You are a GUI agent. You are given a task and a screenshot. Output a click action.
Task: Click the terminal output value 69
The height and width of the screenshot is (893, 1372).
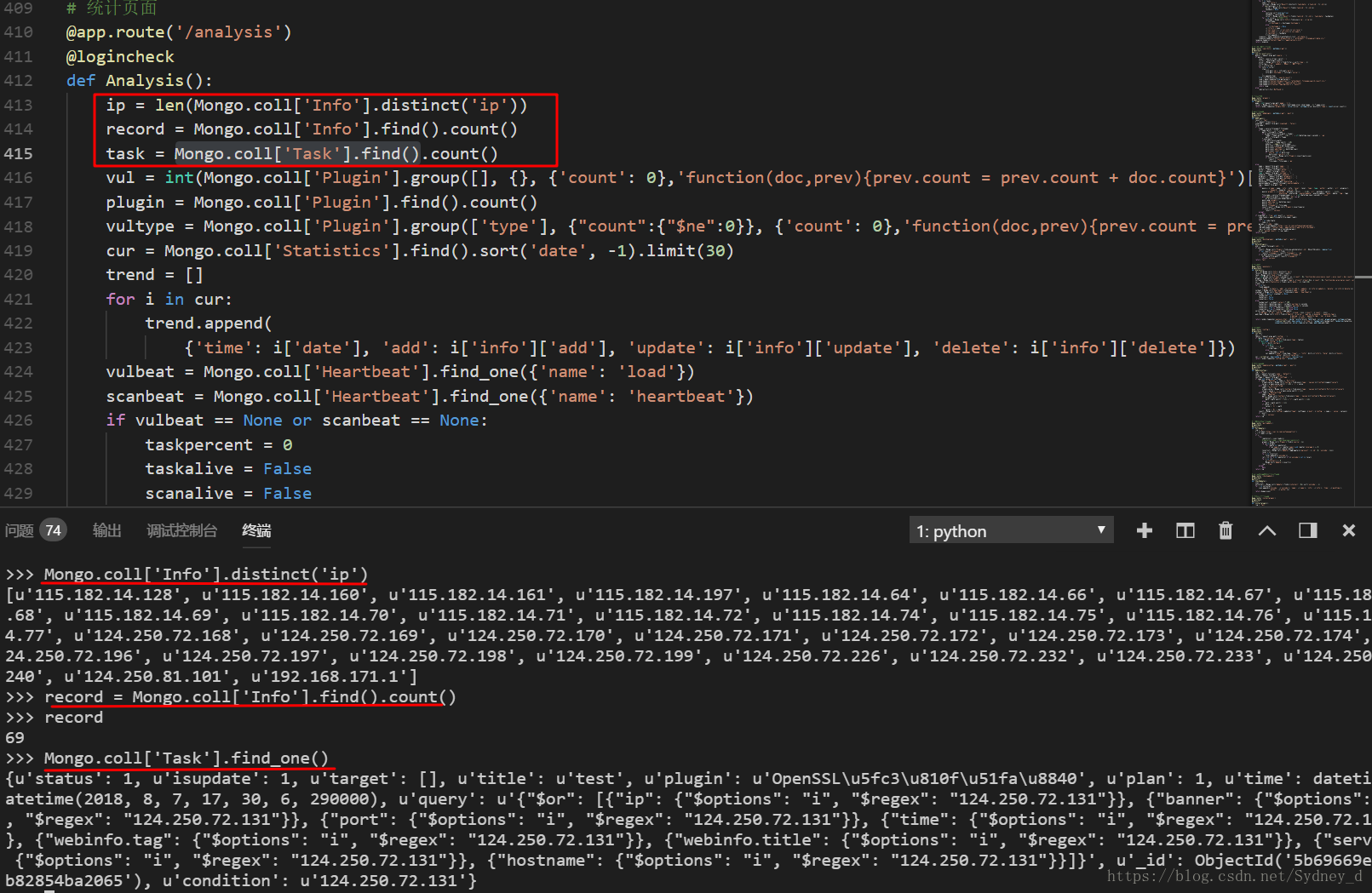tap(14, 737)
